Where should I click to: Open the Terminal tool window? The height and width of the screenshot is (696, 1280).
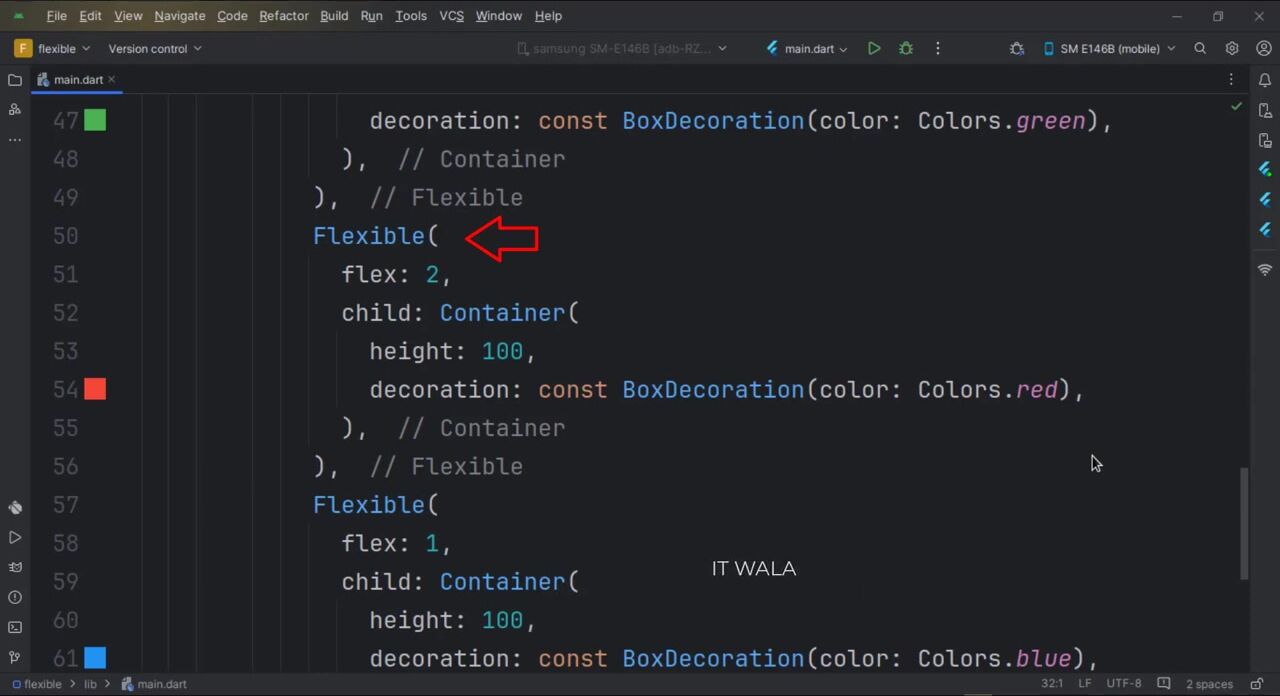(x=15, y=627)
